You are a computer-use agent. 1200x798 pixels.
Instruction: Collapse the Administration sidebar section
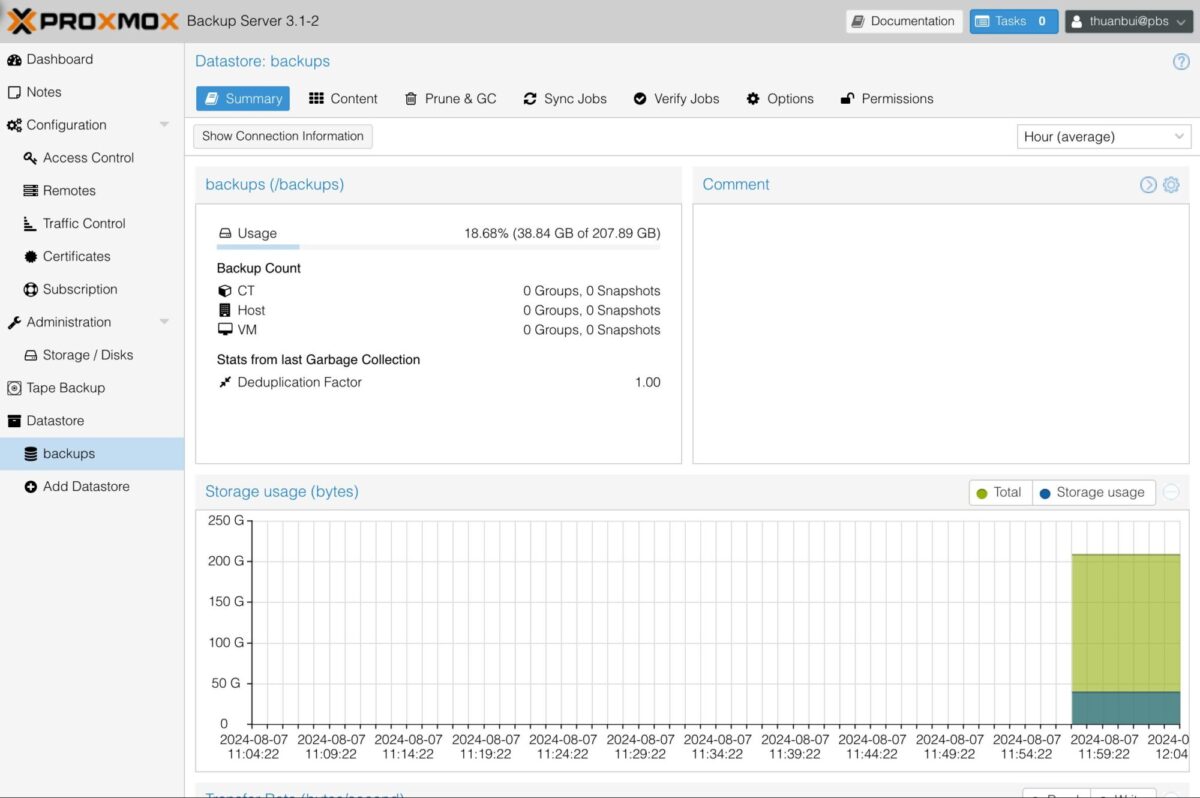coord(164,321)
